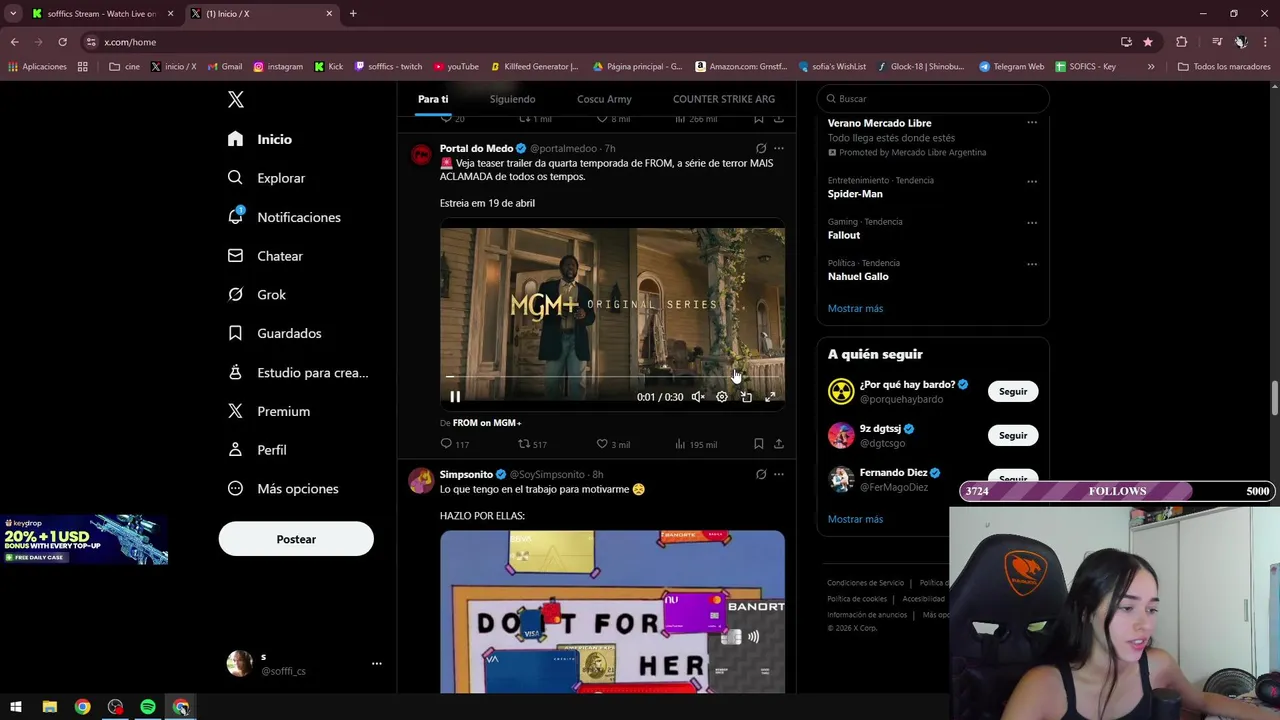Open options for Nahuel Gallo trend
The height and width of the screenshot is (720, 1280).
1032,264
